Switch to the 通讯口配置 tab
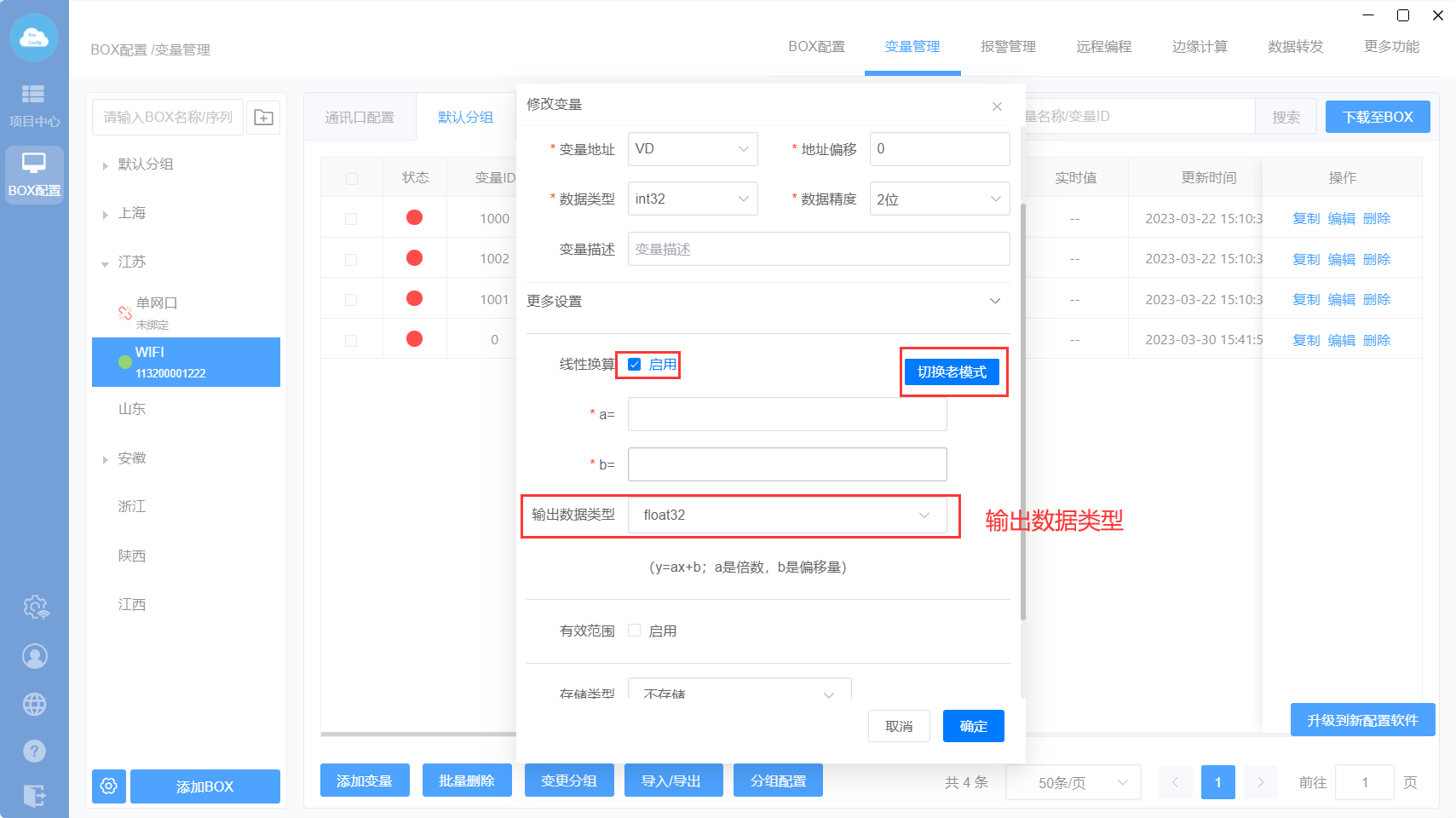This screenshot has height=818, width=1456. (360, 118)
